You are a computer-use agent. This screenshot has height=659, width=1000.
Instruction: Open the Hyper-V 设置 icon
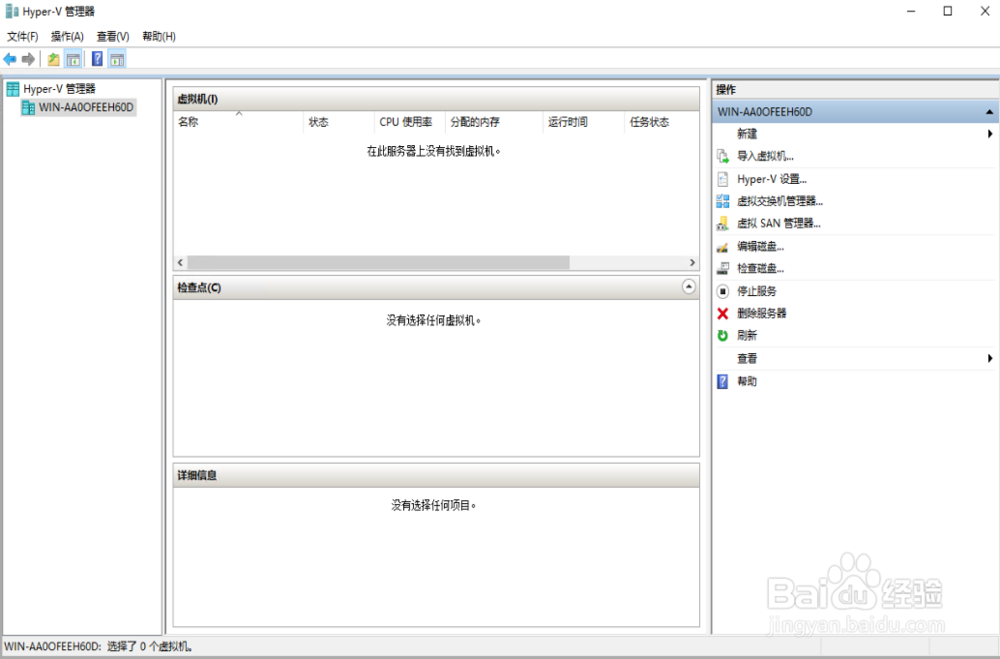click(x=723, y=178)
